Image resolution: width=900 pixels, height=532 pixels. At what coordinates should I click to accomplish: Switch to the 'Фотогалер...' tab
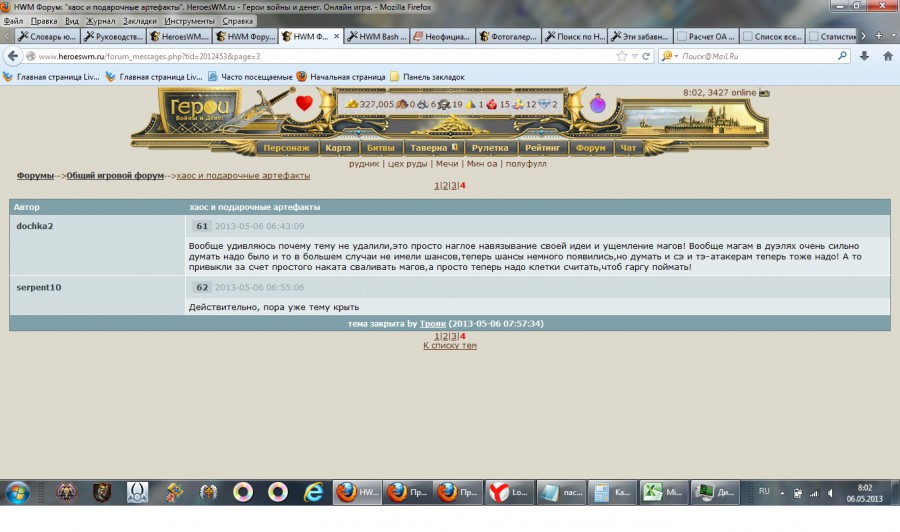click(x=509, y=36)
